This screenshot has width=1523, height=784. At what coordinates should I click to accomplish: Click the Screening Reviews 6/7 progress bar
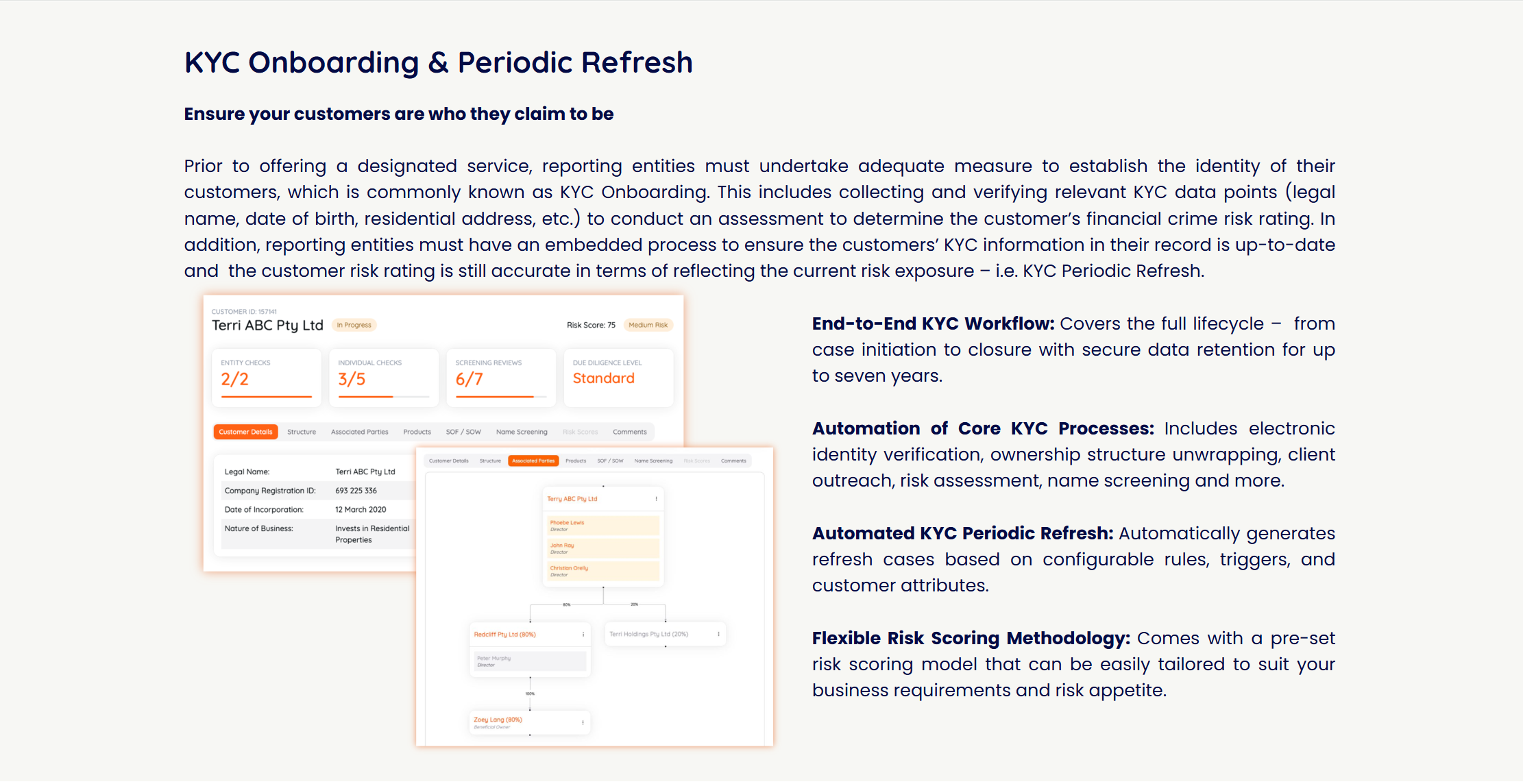500,397
